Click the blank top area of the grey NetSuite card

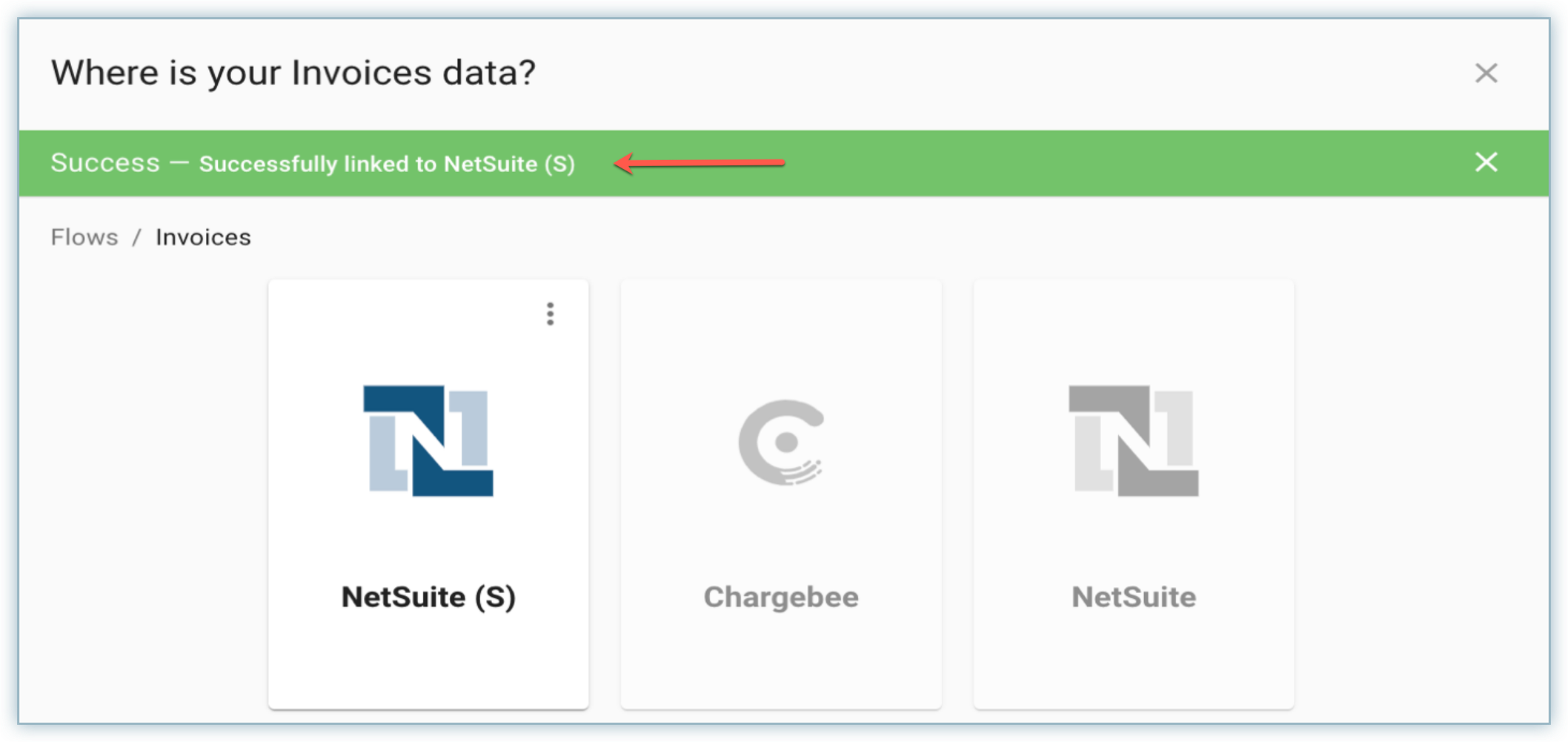pos(1133,326)
